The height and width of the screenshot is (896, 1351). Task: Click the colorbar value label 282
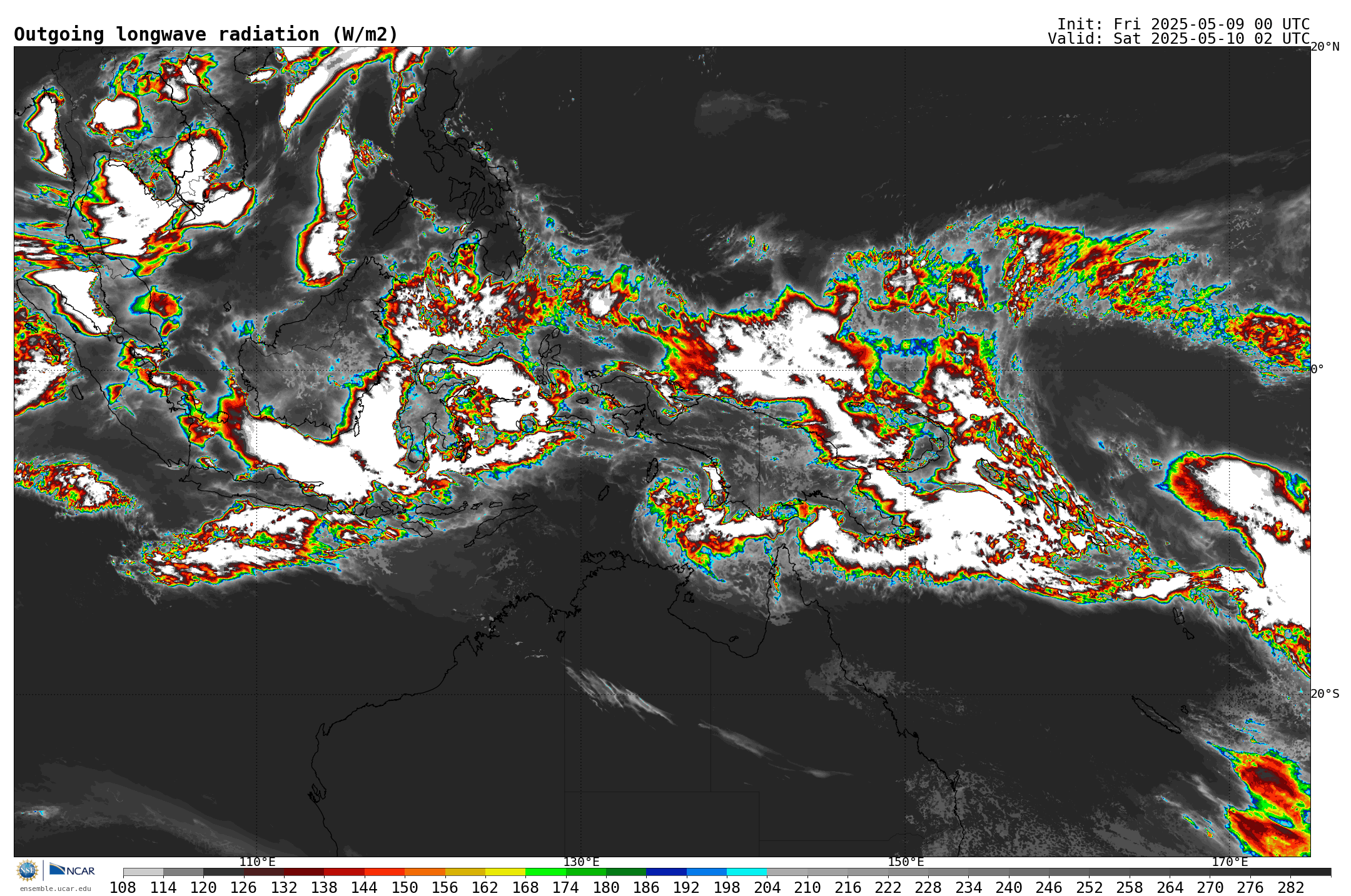[1290, 887]
